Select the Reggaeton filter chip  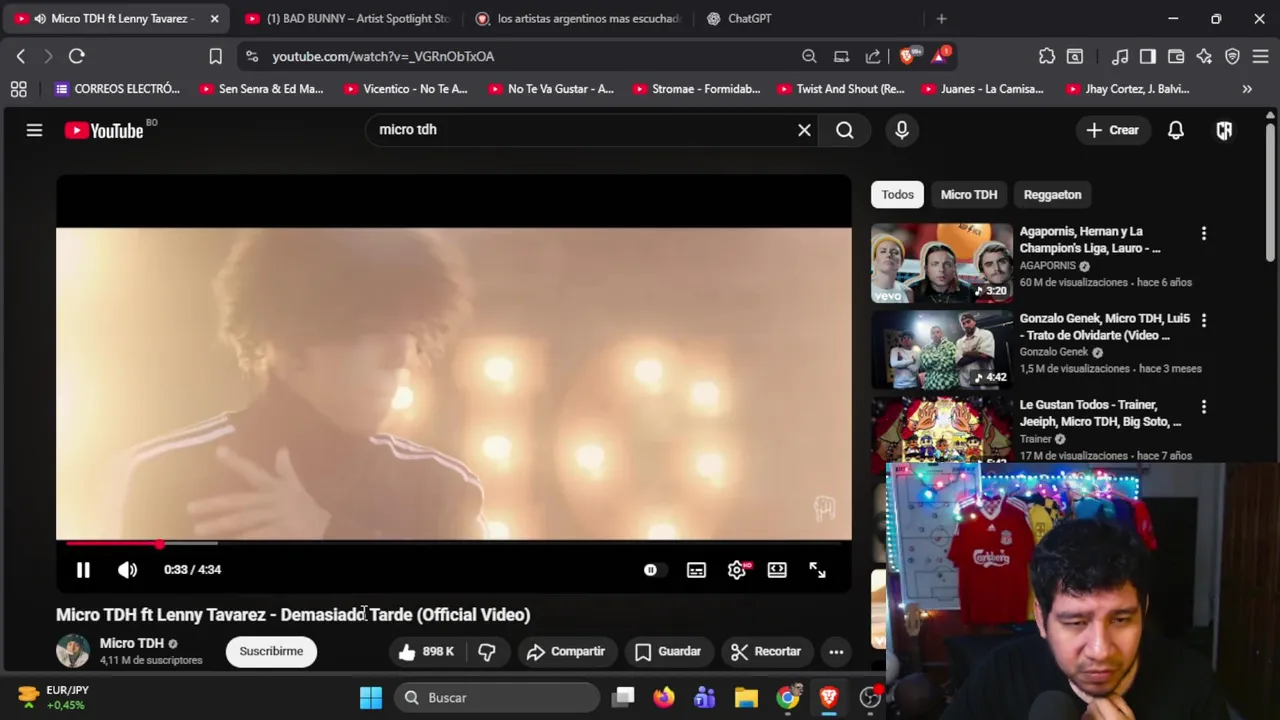click(1052, 195)
